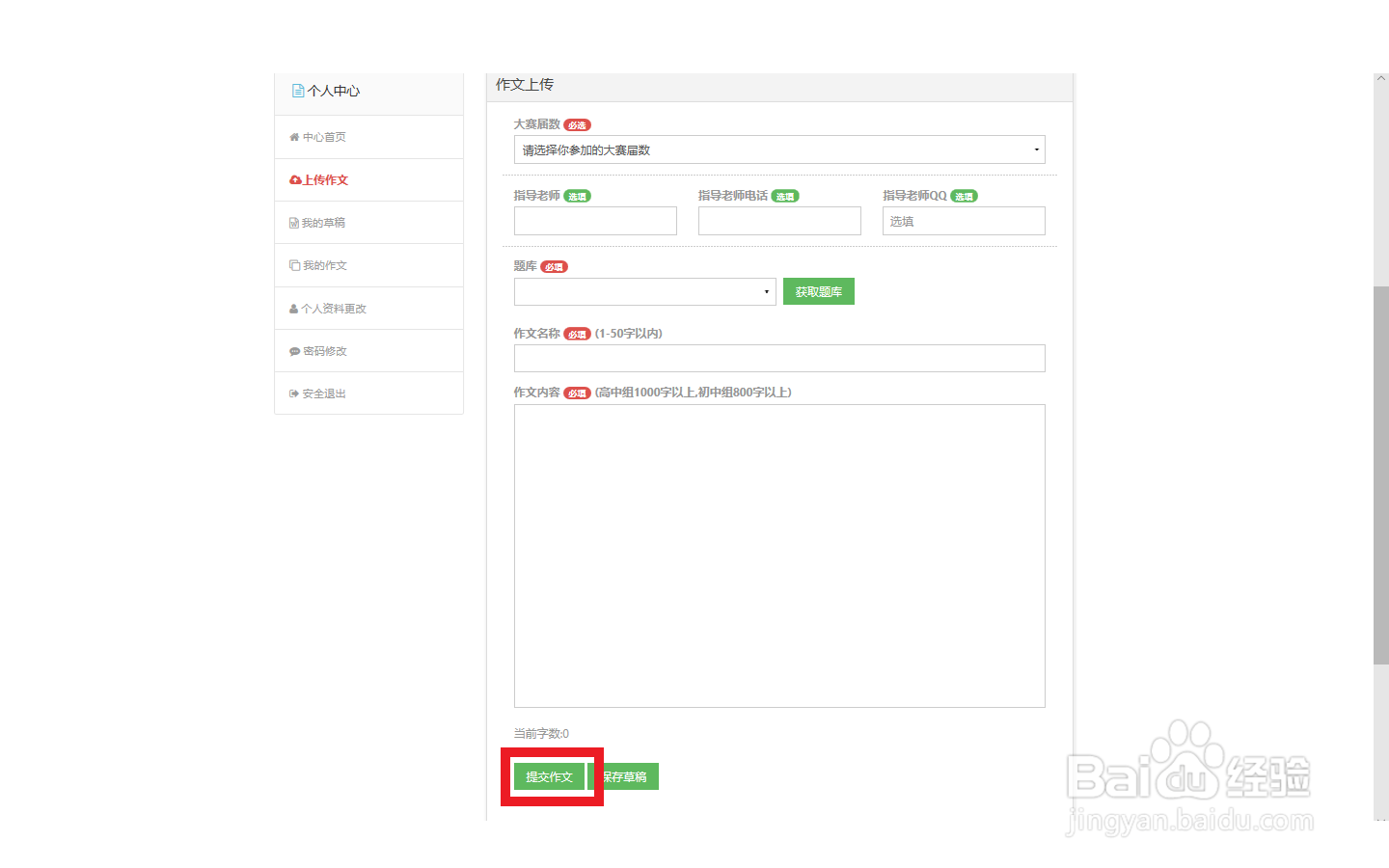Select the home icon next to 中心首页
This screenshot has width=1389, height=868.
click(x=294, y=137)
